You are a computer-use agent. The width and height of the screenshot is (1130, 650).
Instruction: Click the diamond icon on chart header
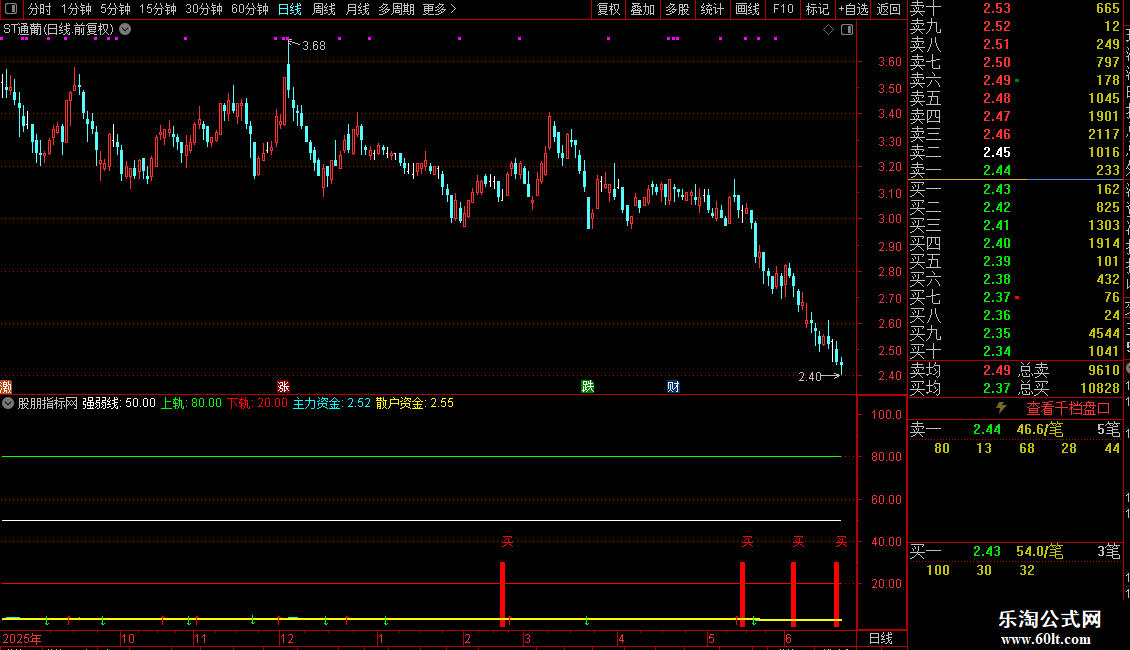(828, 30)
